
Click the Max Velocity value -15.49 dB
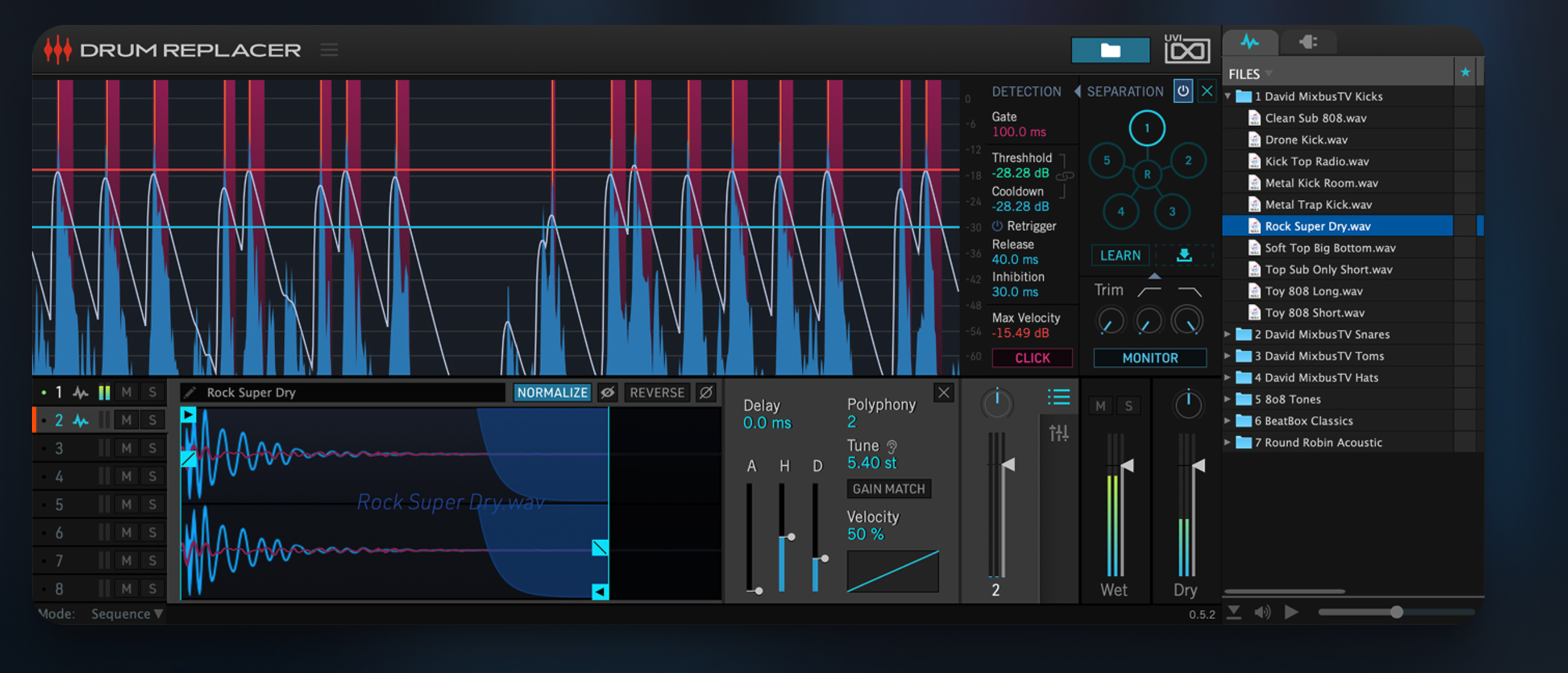point(1020,332)
